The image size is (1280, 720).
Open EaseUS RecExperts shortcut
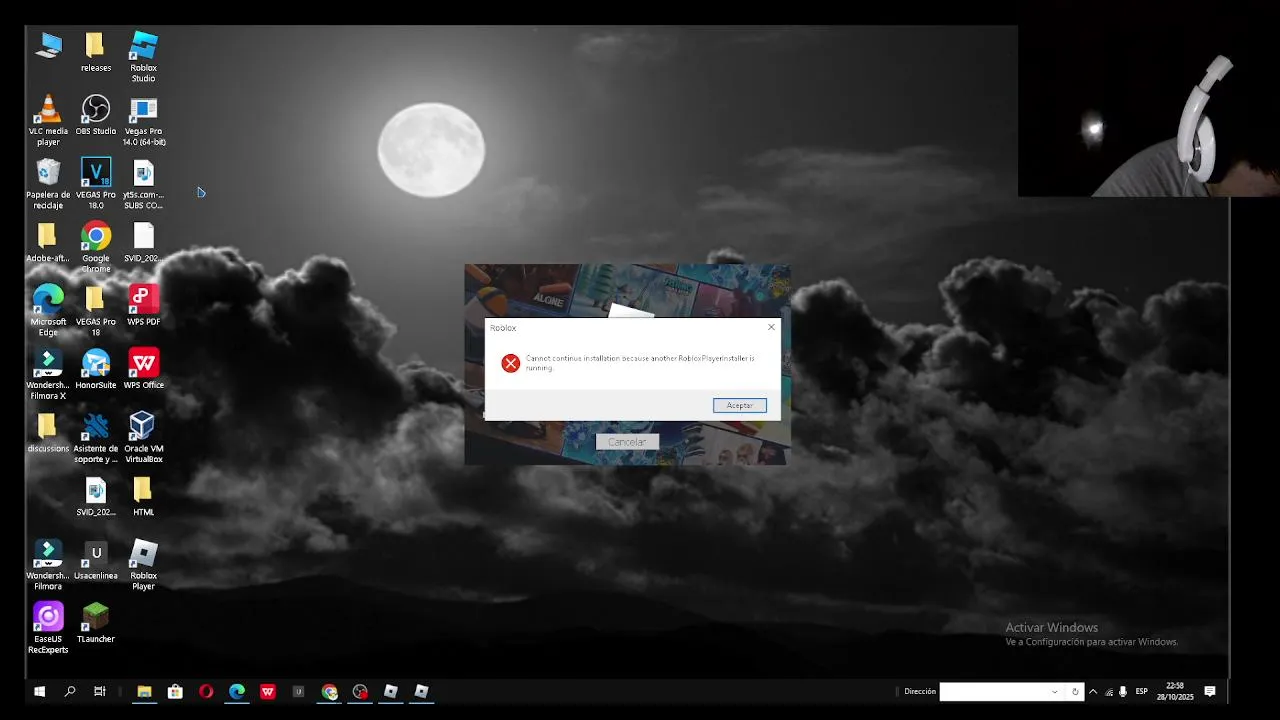click(x=48, y=628)
